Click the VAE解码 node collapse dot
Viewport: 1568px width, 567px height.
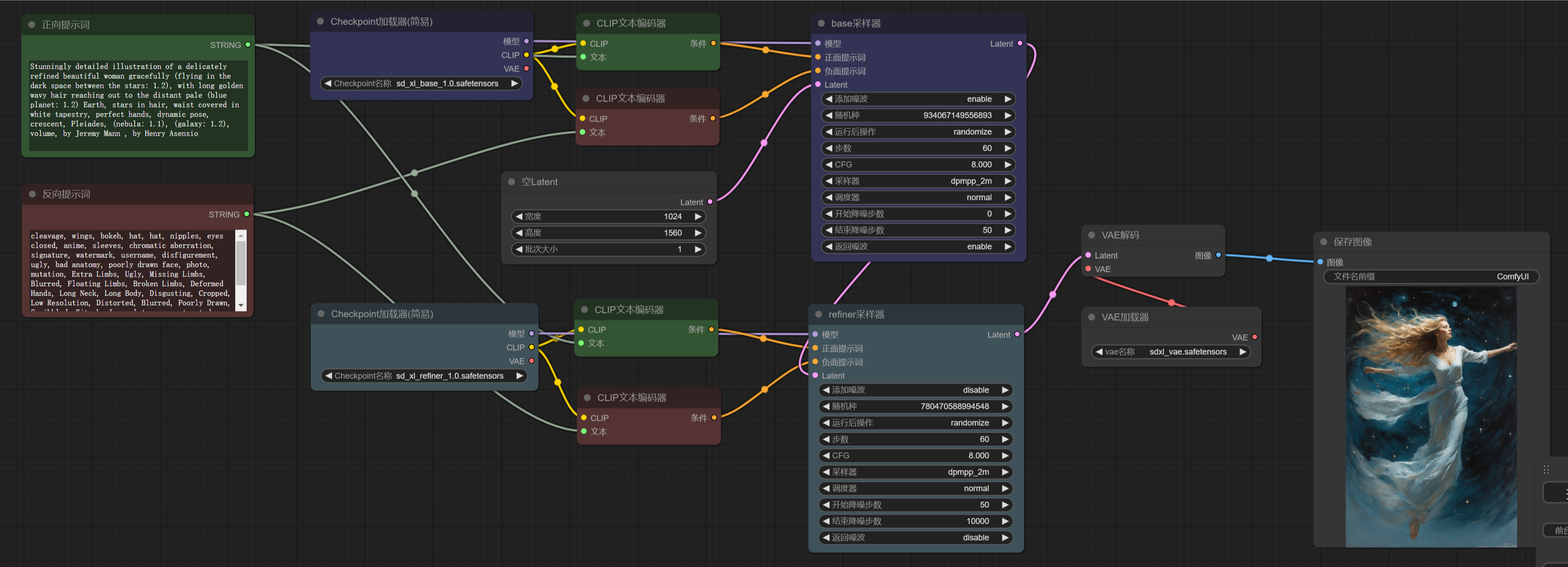1092,235
